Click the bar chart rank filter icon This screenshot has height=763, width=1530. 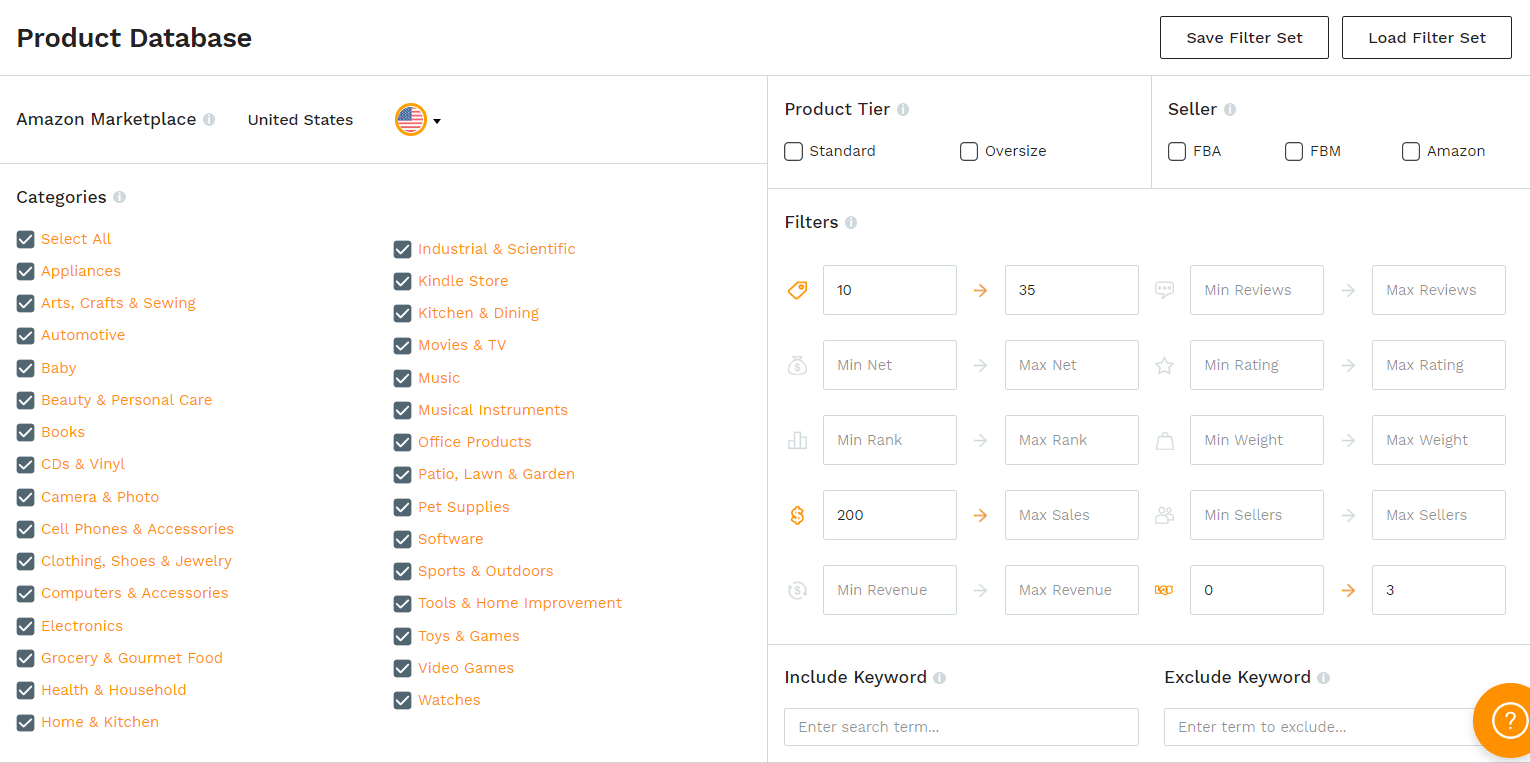(x=797, y=440)
